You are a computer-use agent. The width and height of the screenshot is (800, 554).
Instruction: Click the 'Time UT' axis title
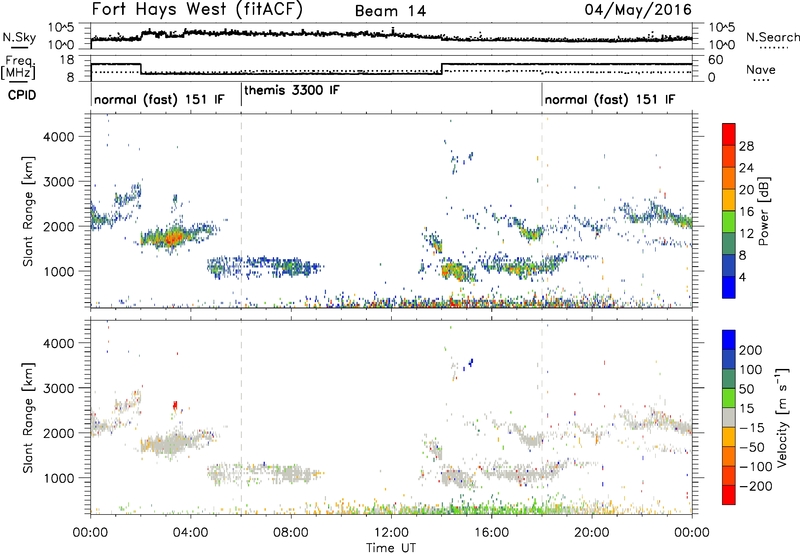coord(391,548)
